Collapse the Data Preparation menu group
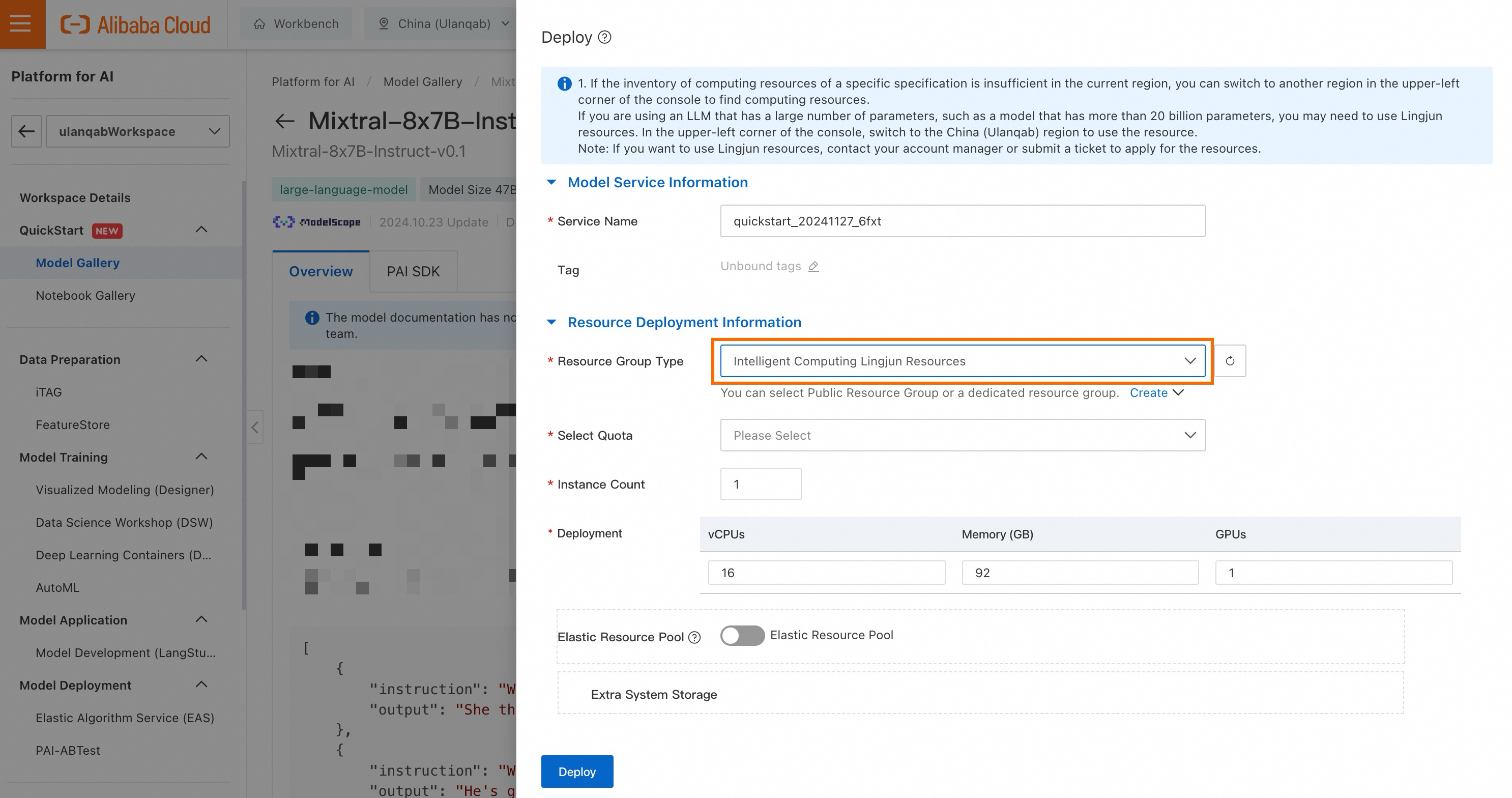 tap(201, 359)
